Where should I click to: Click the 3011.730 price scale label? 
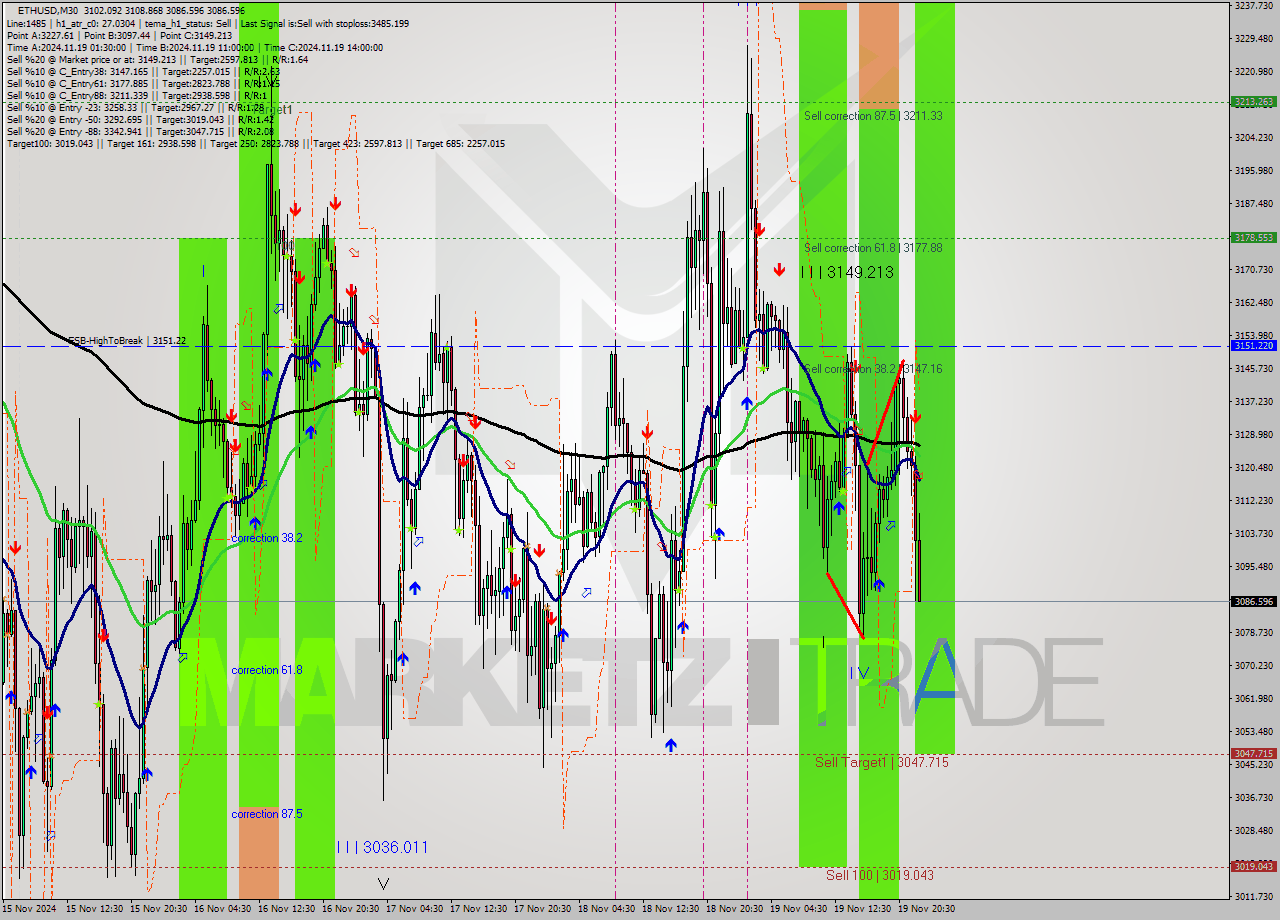click(x=1253, y=897)
